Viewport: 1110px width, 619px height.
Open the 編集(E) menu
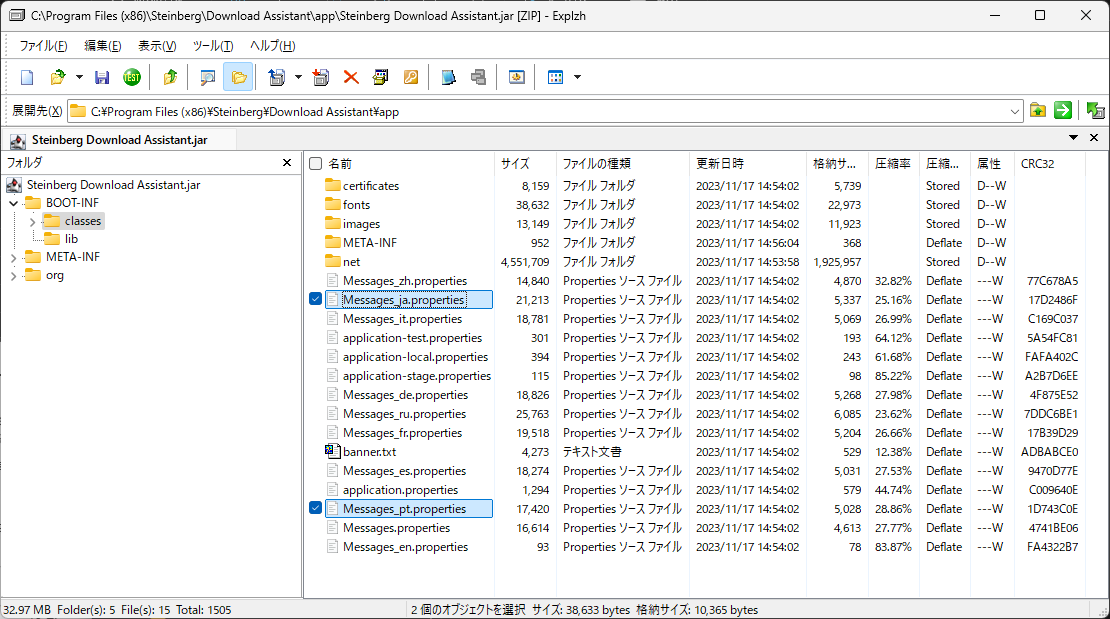(103, 45)
